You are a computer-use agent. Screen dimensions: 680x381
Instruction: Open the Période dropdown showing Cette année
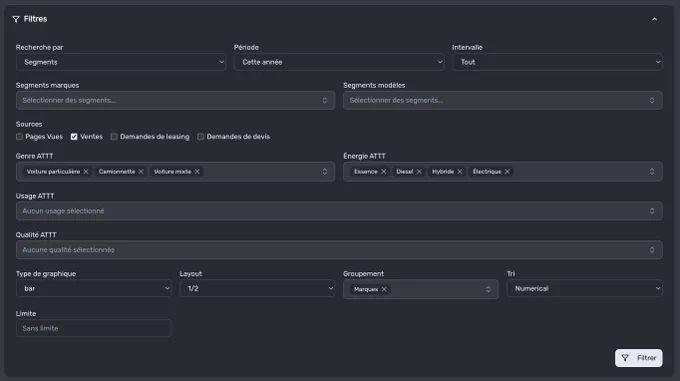(339, 62)
